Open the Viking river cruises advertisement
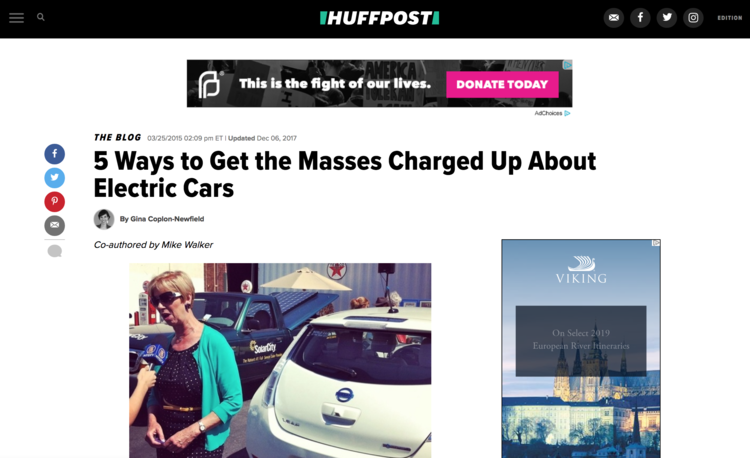The height and width of the screenshot is (458, 750). pos(581,349)
